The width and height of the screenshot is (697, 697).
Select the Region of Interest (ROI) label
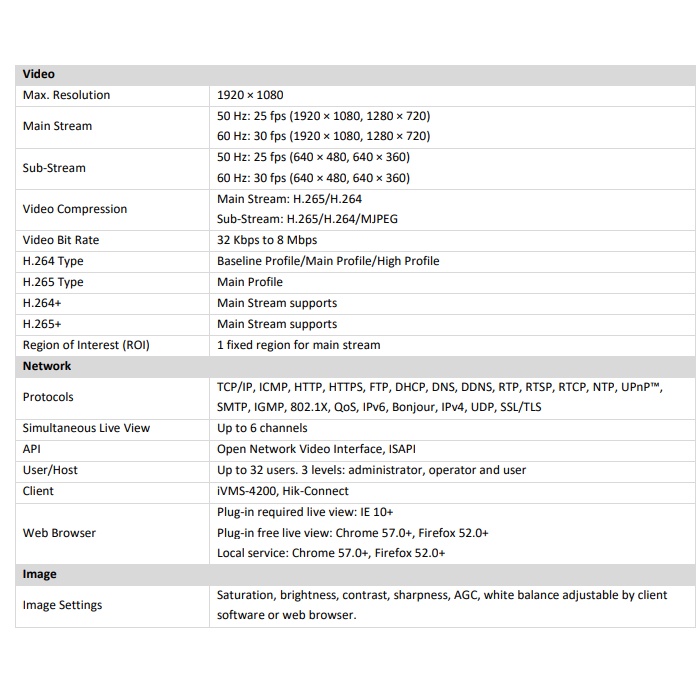[x=85, y=345]
